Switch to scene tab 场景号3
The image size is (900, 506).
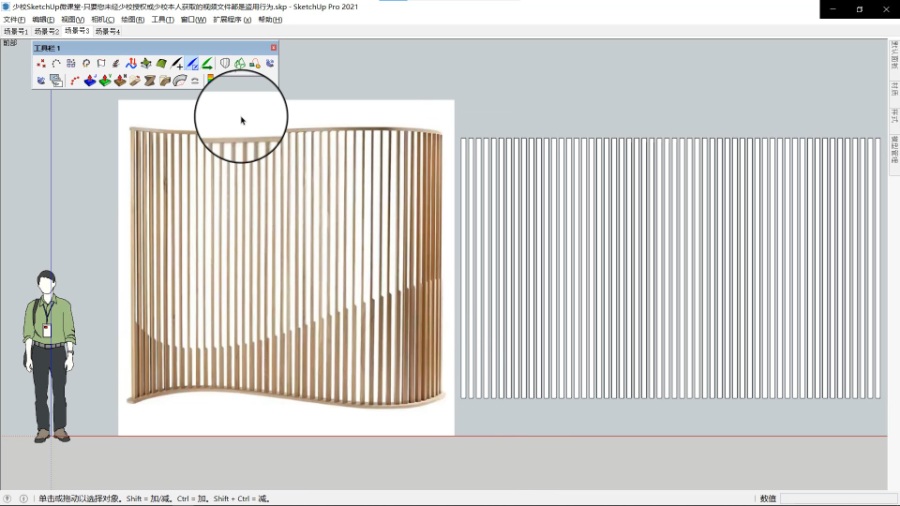(x=77, y=31)
